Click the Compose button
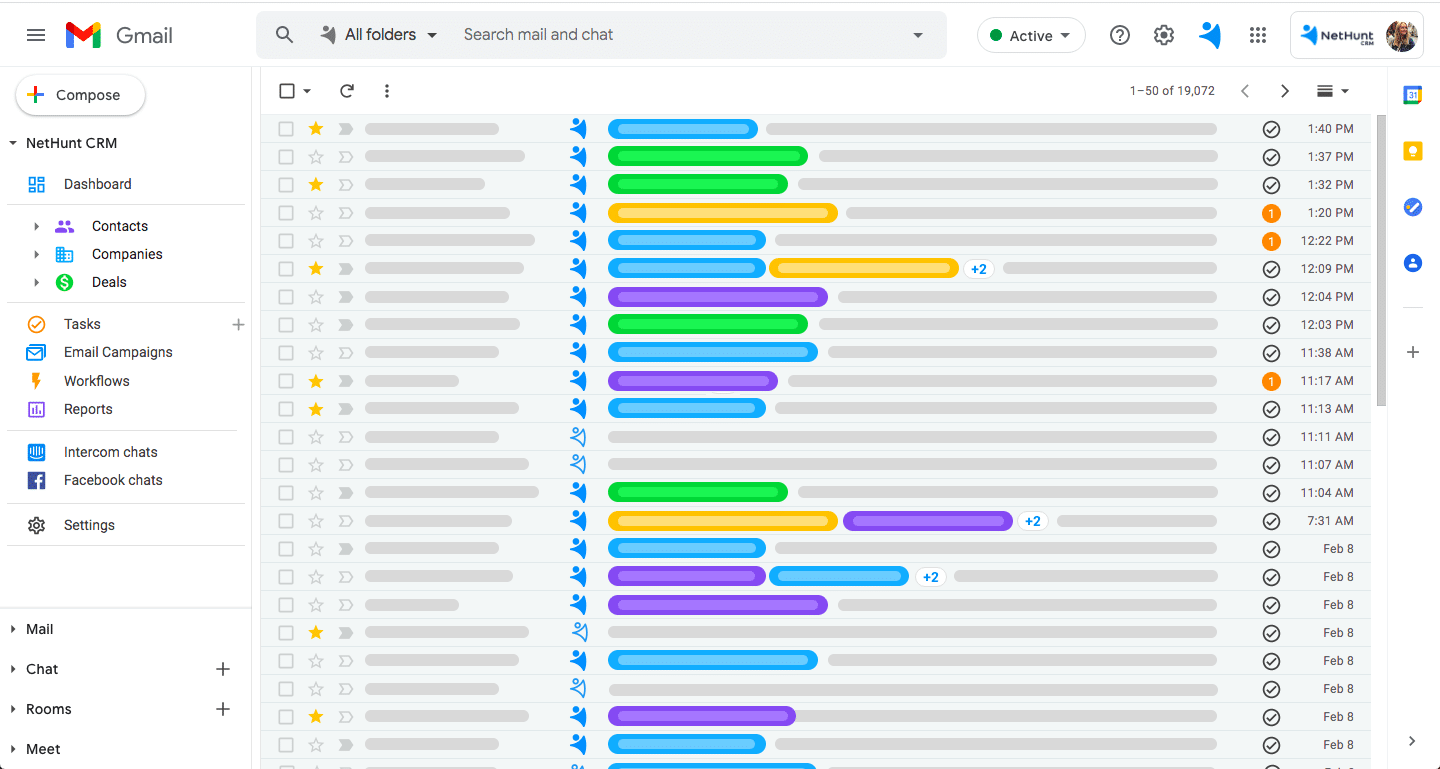Screen dimensions: 1440x769 [80, 95]
